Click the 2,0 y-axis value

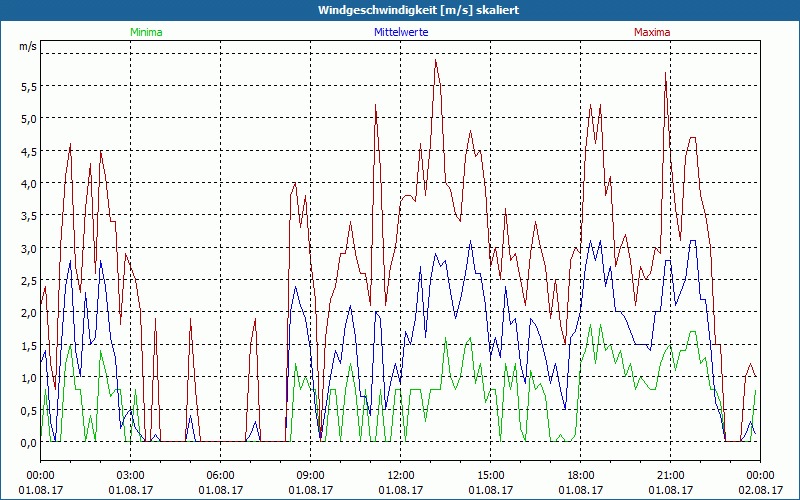coord(29,314)
